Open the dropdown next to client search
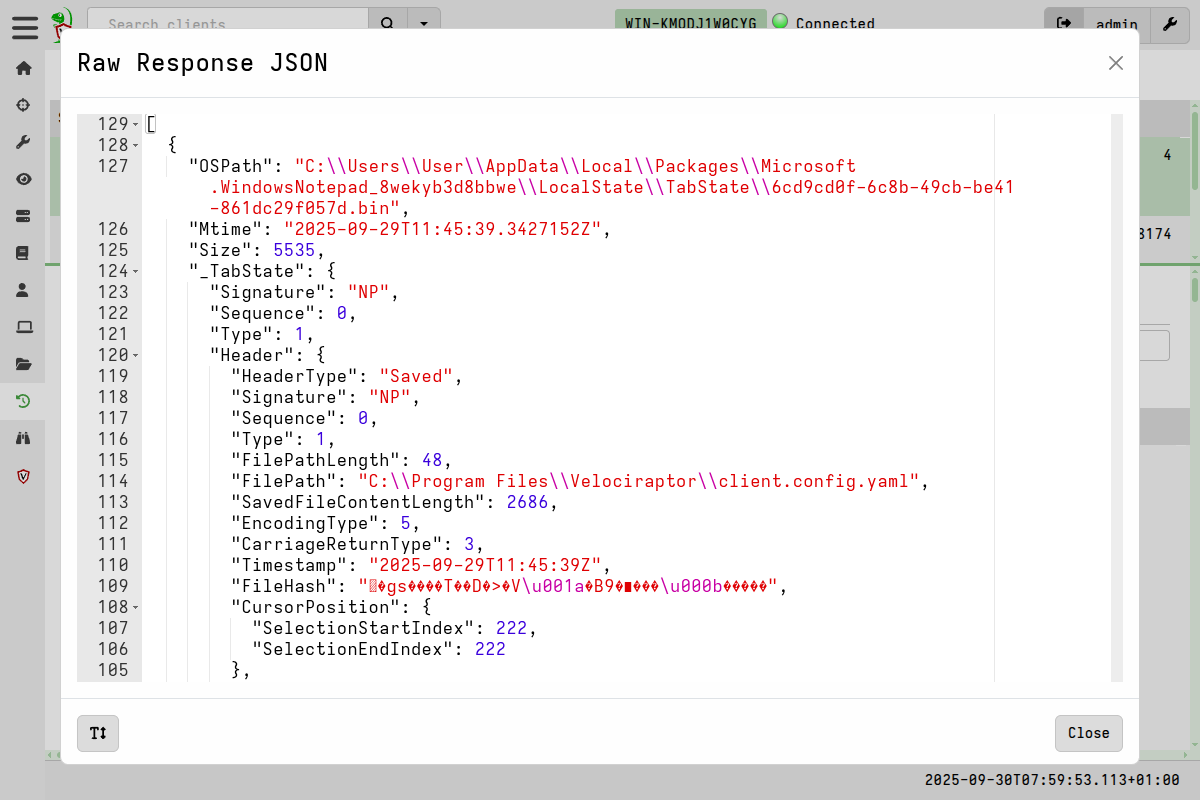The image size is (1200, 800). click(x=424, y=21)
